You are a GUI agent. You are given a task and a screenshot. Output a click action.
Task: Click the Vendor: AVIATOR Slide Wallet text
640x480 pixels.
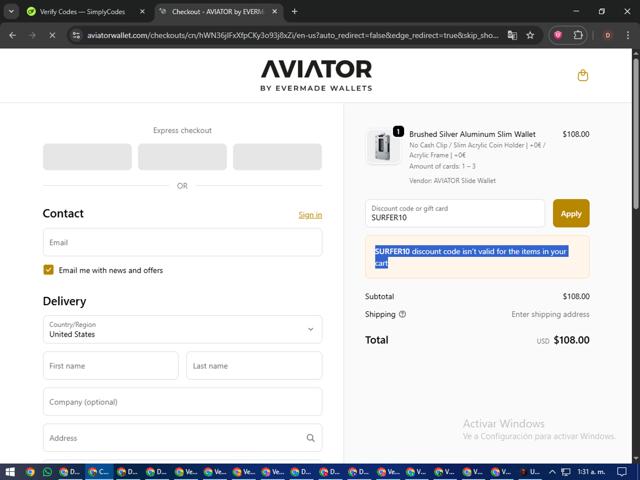[x=452, y=181]
